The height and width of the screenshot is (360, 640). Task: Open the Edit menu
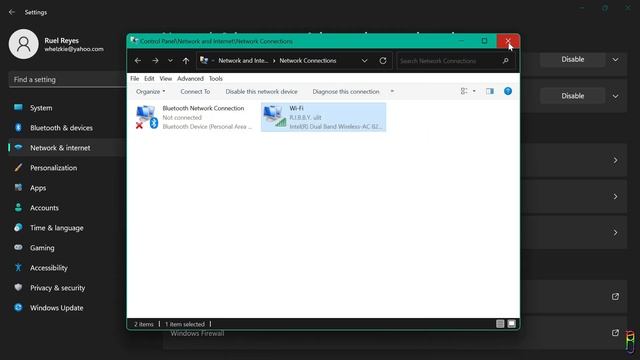149,78
